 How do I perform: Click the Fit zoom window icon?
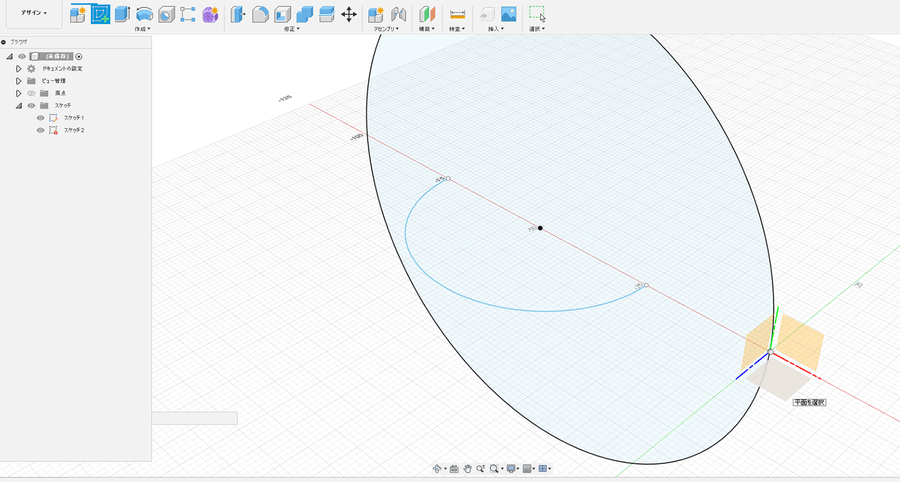pos(494,468)
